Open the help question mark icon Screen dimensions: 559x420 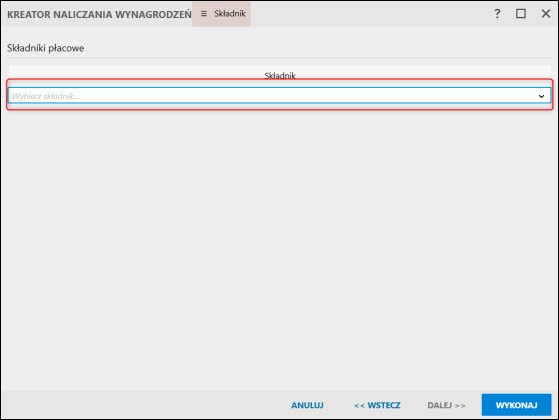[497, 14]
